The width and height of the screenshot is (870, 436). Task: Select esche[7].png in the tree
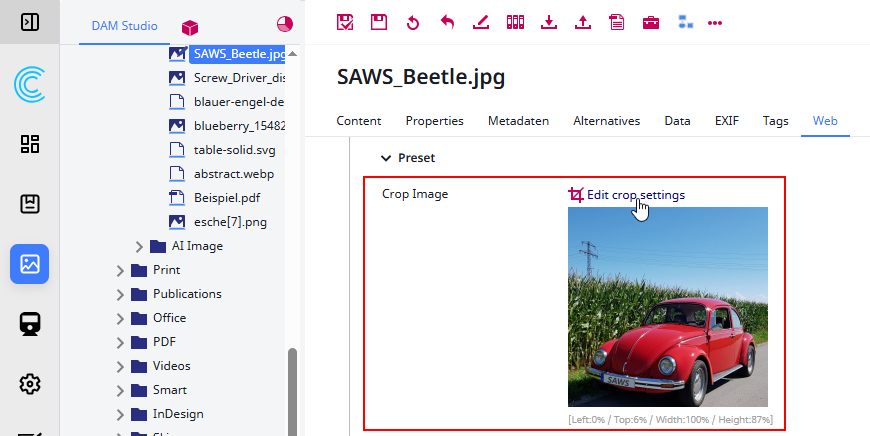click(x=230, y=222)
